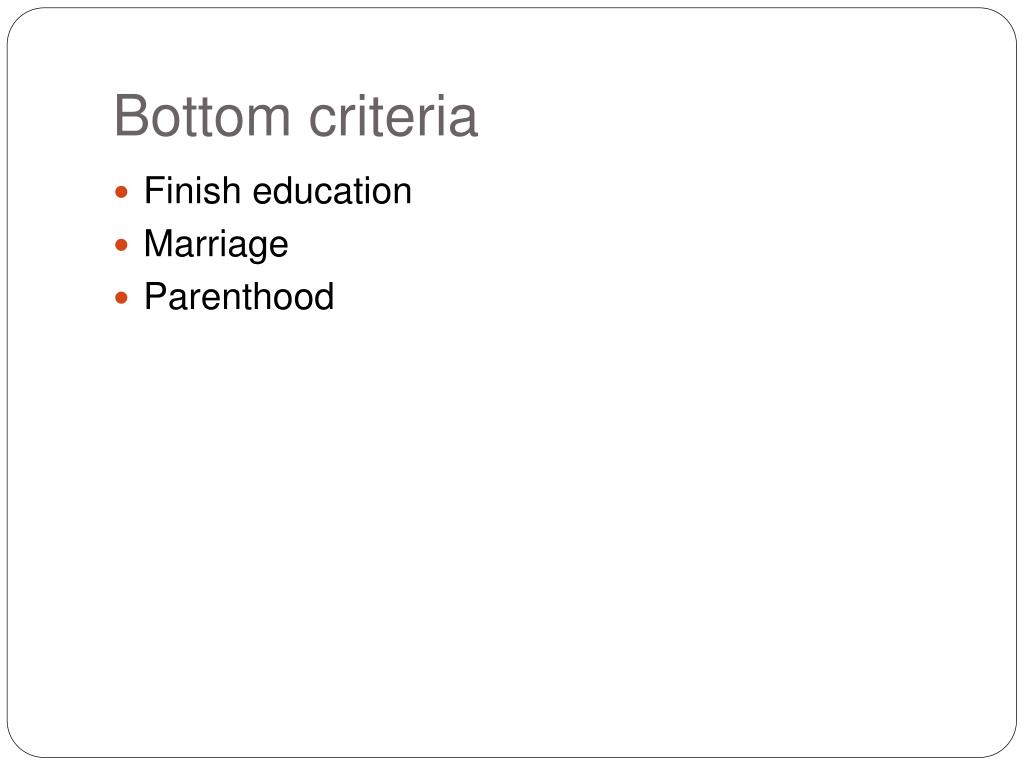Image resolution: width=1024 pixels, height=768 pixels.
Task: Click the empty slide area below Parenthood
Action: click(x=512, y=522)
